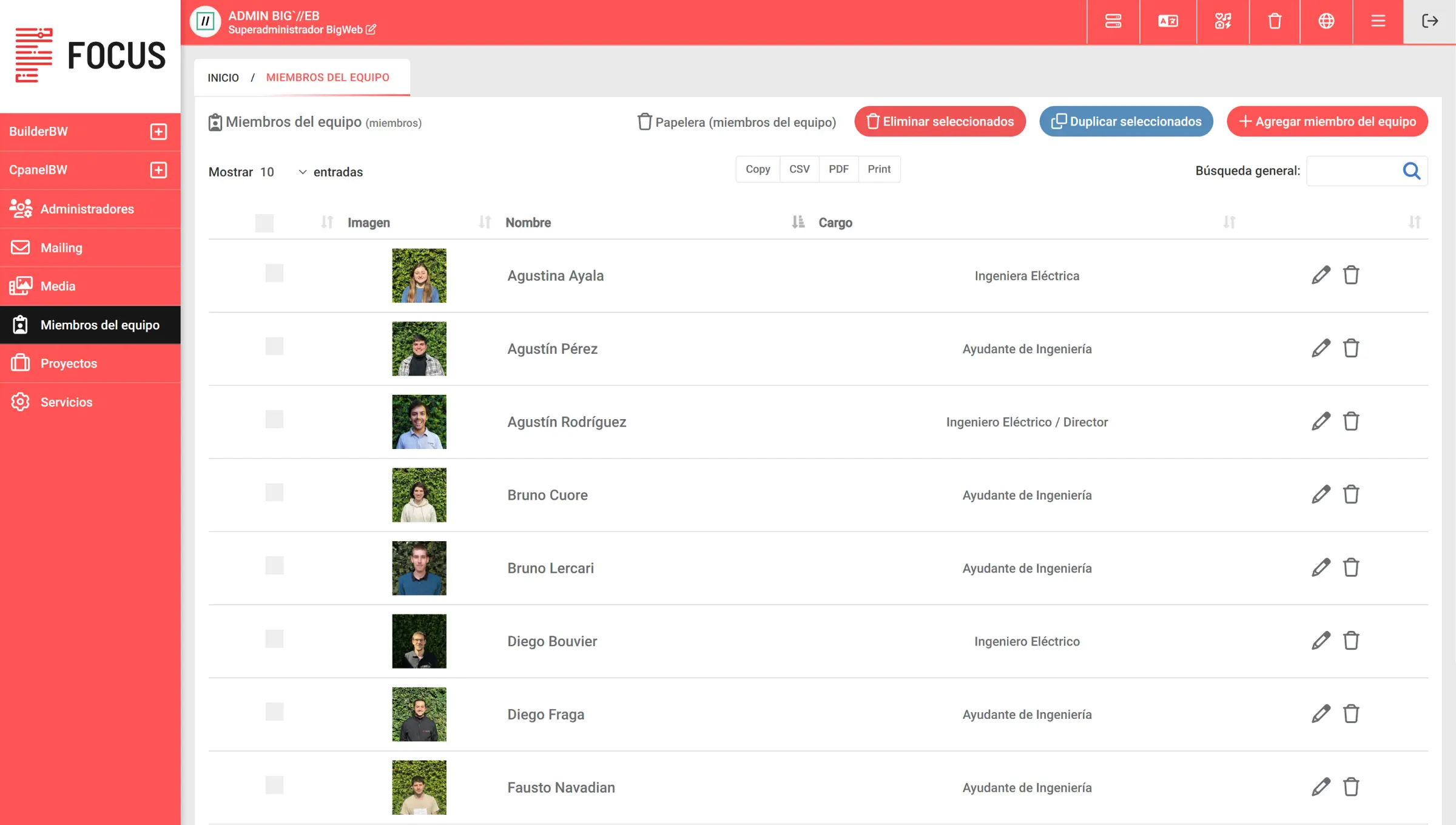Edit profile icon next to Superadministrador BigWeb
The image size is (1456, 825).
coord(371,30)
